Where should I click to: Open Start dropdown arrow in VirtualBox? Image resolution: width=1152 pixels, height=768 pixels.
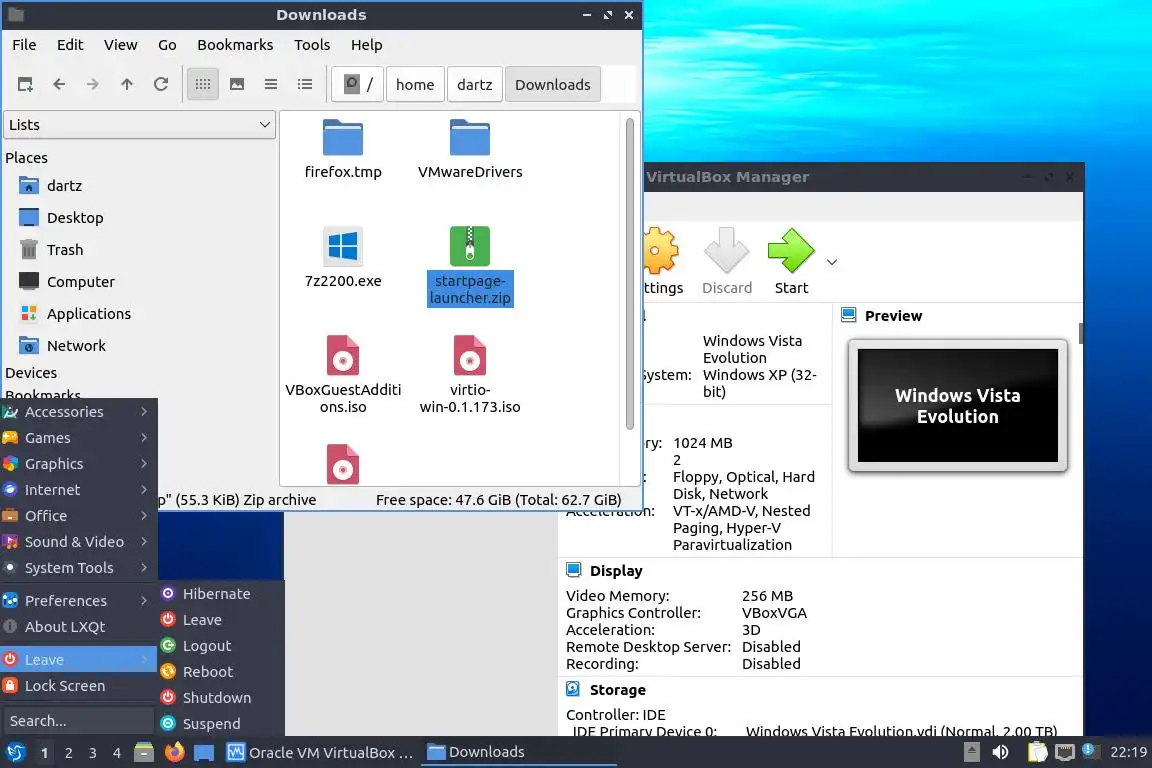[832, 262]
